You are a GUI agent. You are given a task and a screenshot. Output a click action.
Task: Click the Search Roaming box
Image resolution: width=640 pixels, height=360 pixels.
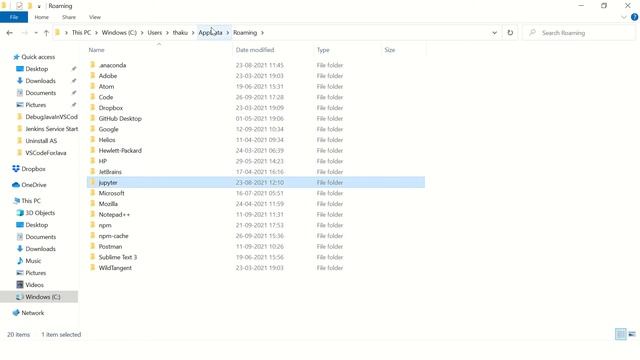pos(579,33)
